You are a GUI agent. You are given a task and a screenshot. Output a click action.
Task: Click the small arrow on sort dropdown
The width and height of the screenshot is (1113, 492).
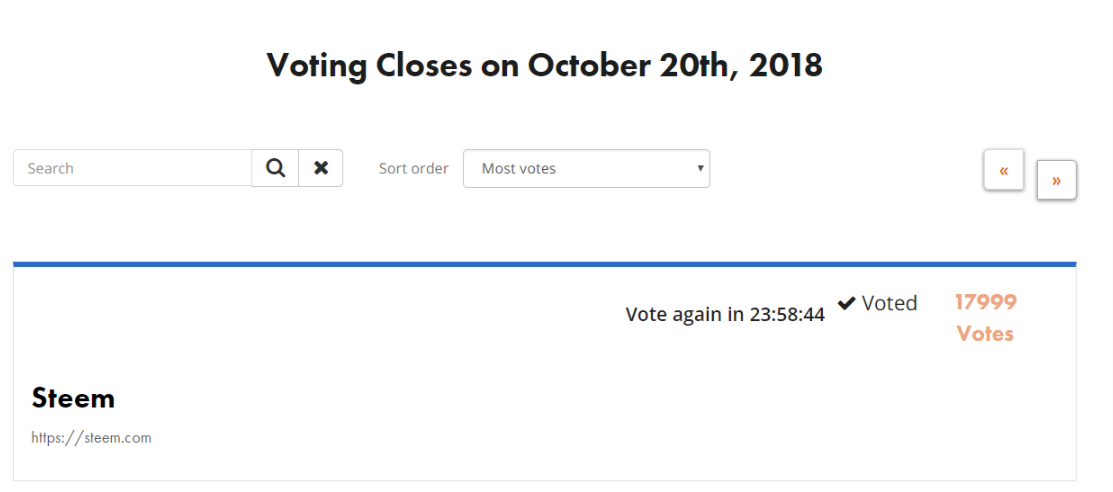tap(700, 168)
